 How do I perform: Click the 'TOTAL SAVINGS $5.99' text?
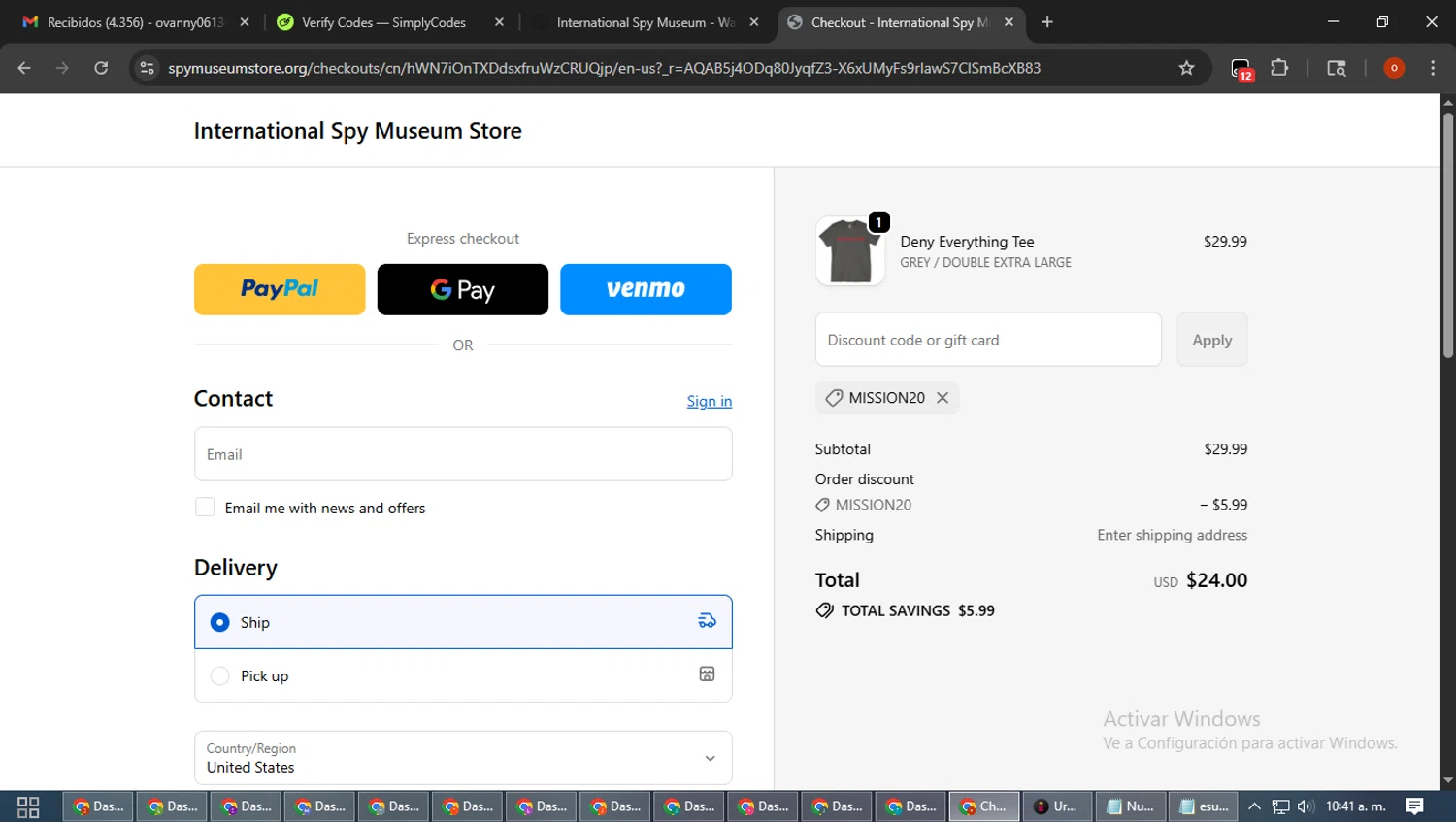[917, 610]
